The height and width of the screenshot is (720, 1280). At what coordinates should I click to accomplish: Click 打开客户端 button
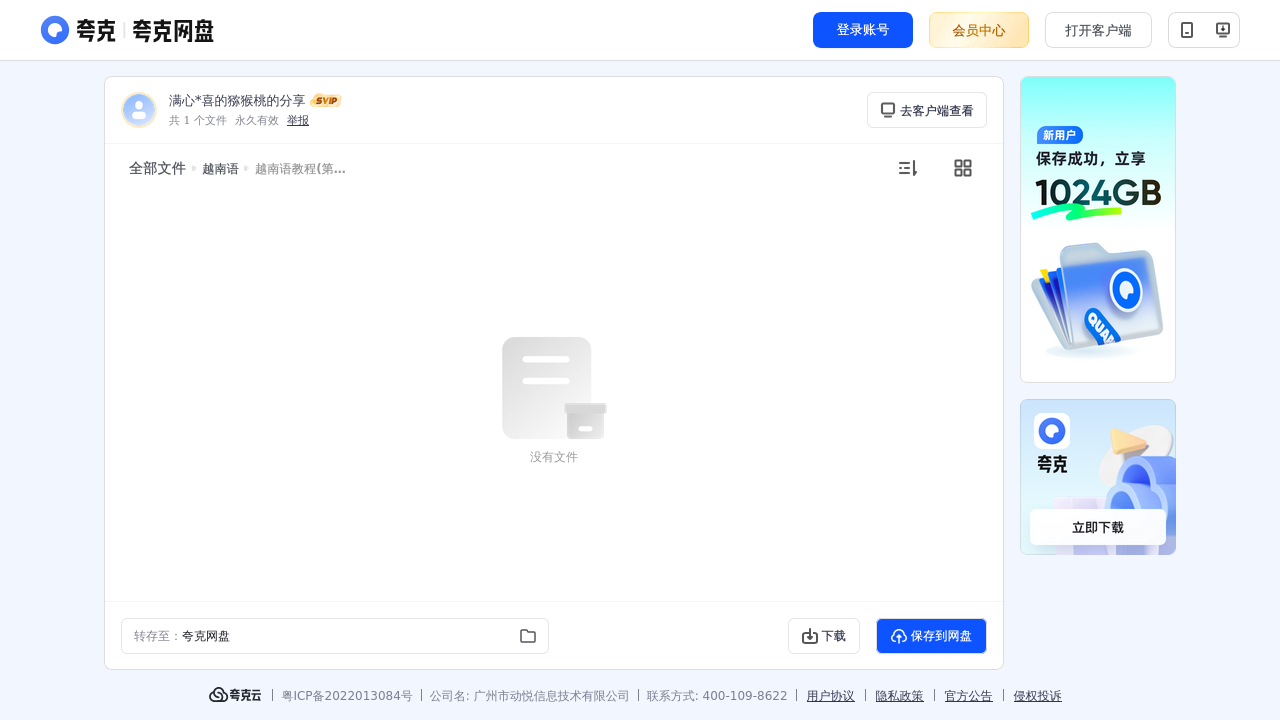click(x=1098, y=30)
